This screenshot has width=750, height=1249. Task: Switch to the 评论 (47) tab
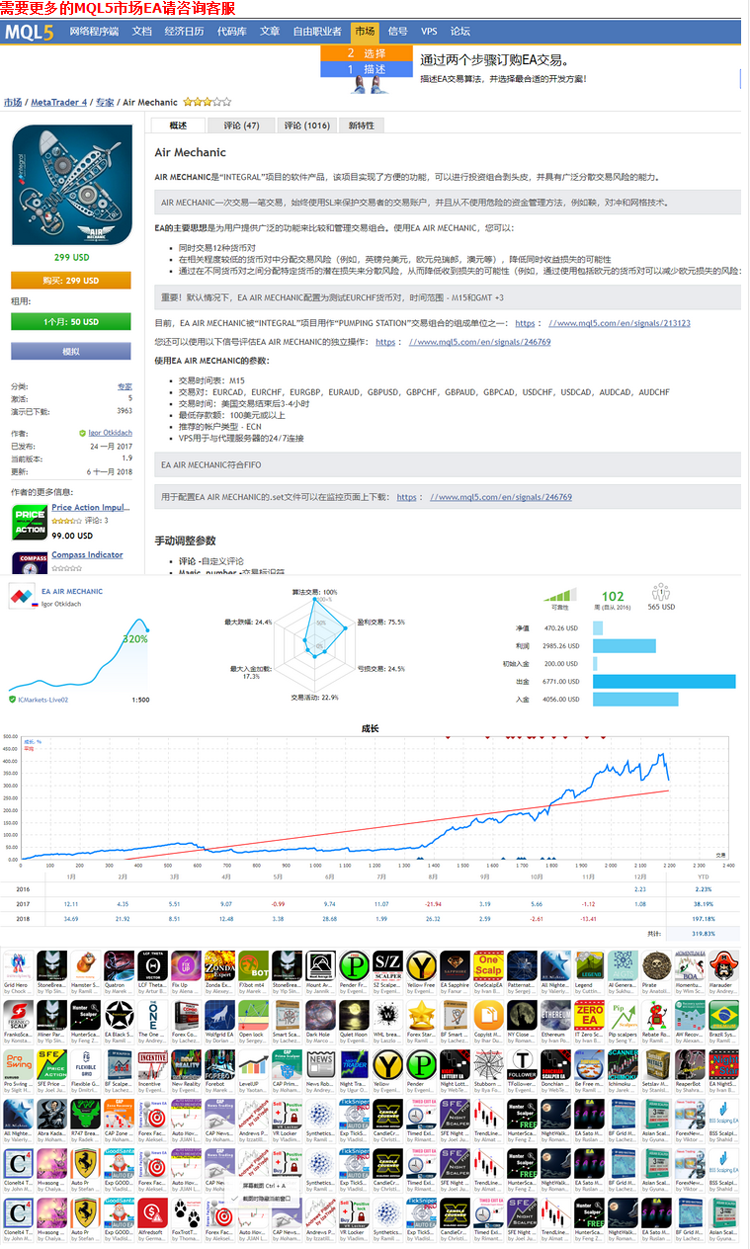pos(241,126)
